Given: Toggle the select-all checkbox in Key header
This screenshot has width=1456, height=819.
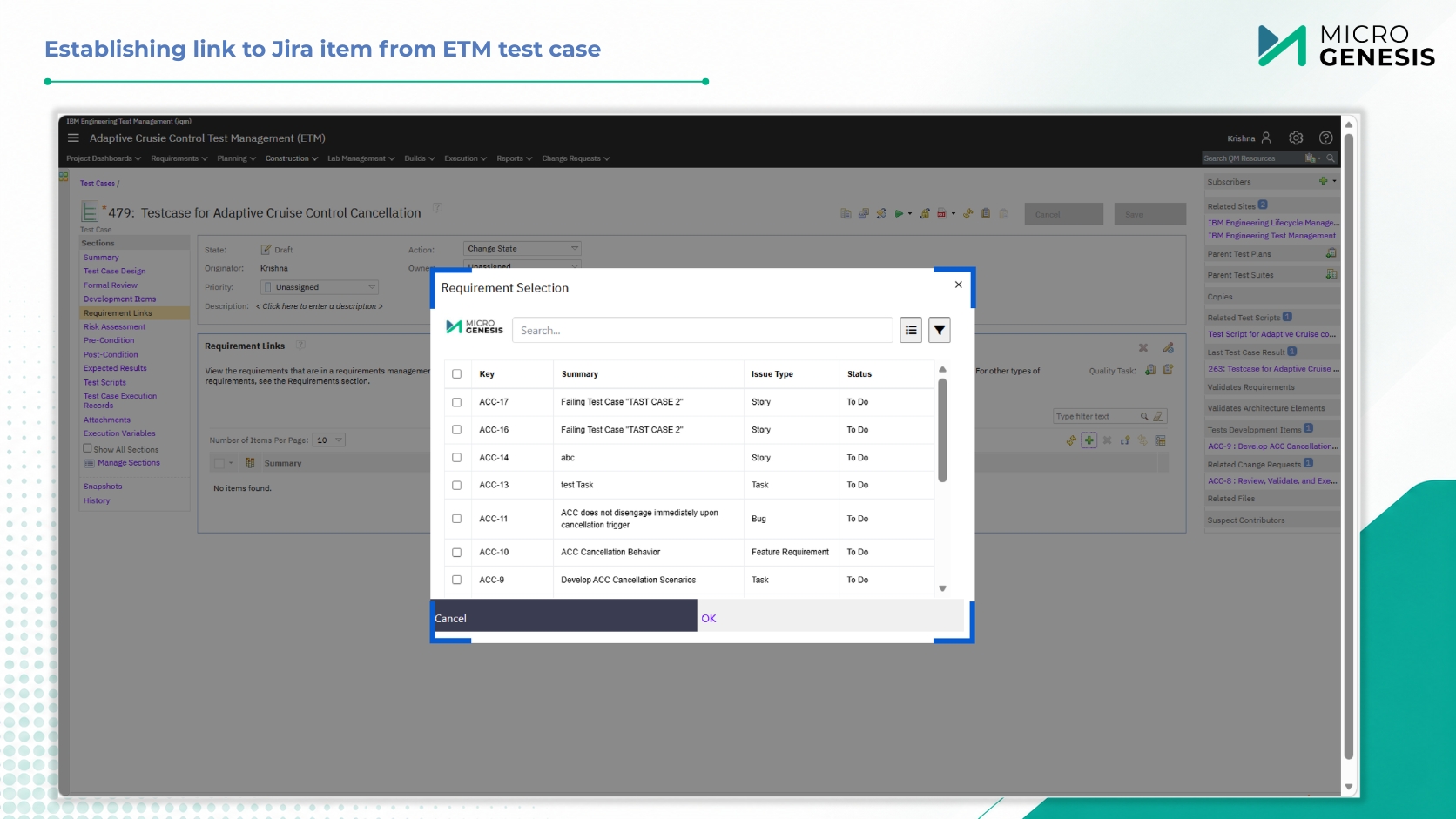Looking at the screenshot, I should [x=456, y=374].
